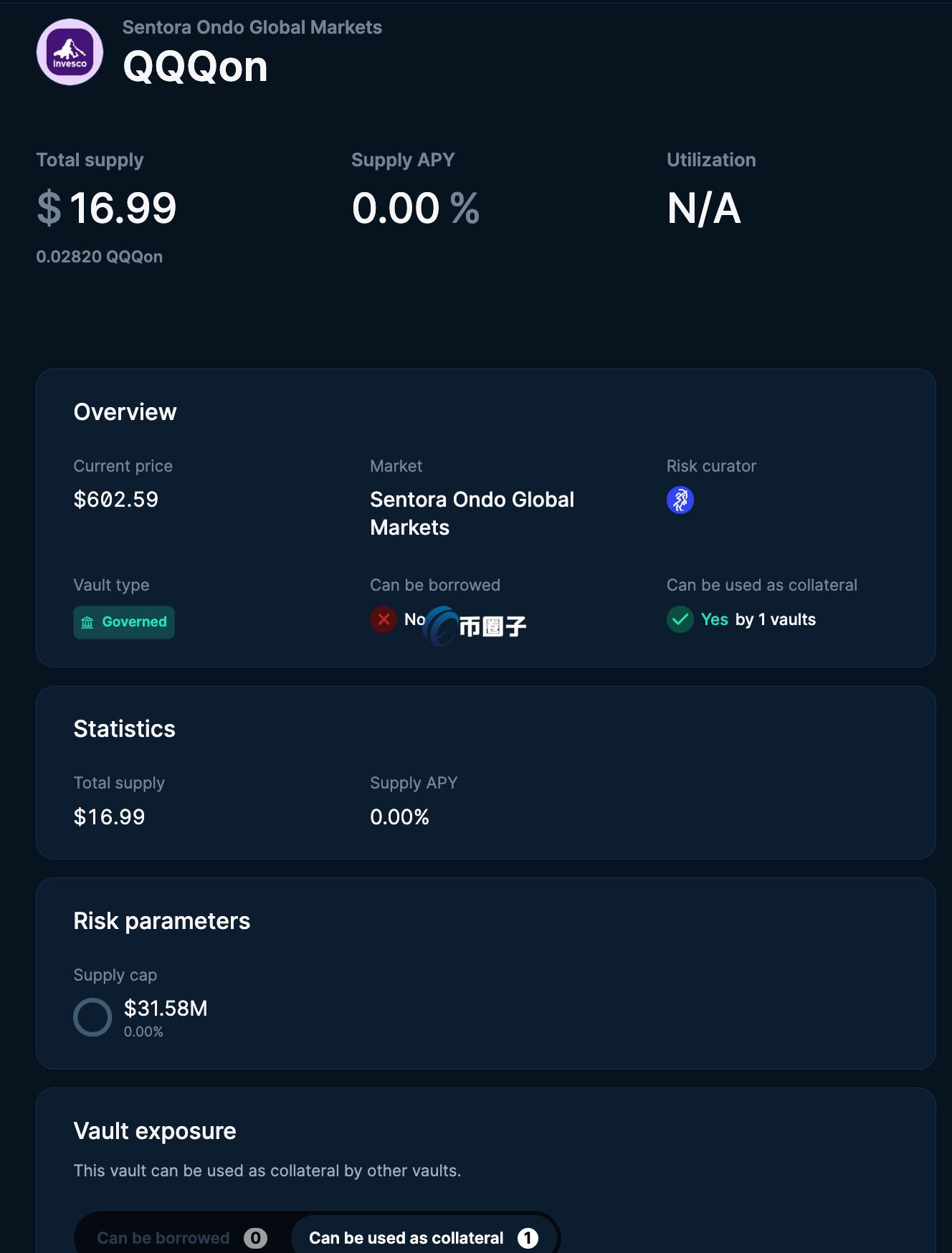The height and width of the screenshot is (1253, 952).
Task: Click the Invesco QQQon token logo
Action: (x=70, y=52)
